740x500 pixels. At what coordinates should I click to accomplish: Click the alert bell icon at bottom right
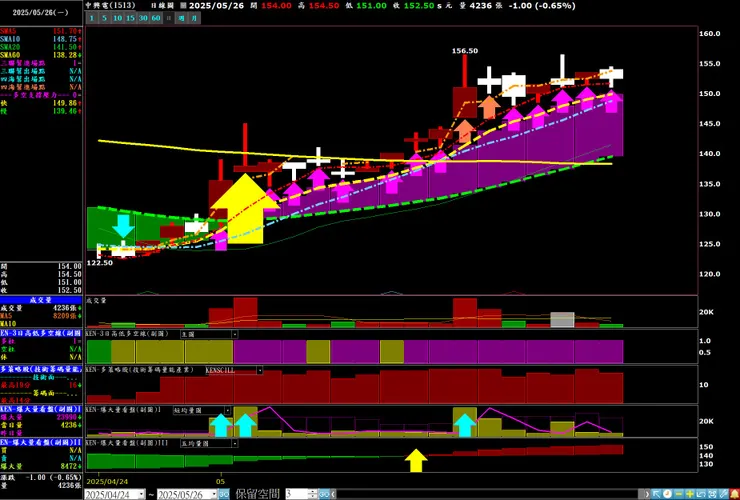coord(734,494)
